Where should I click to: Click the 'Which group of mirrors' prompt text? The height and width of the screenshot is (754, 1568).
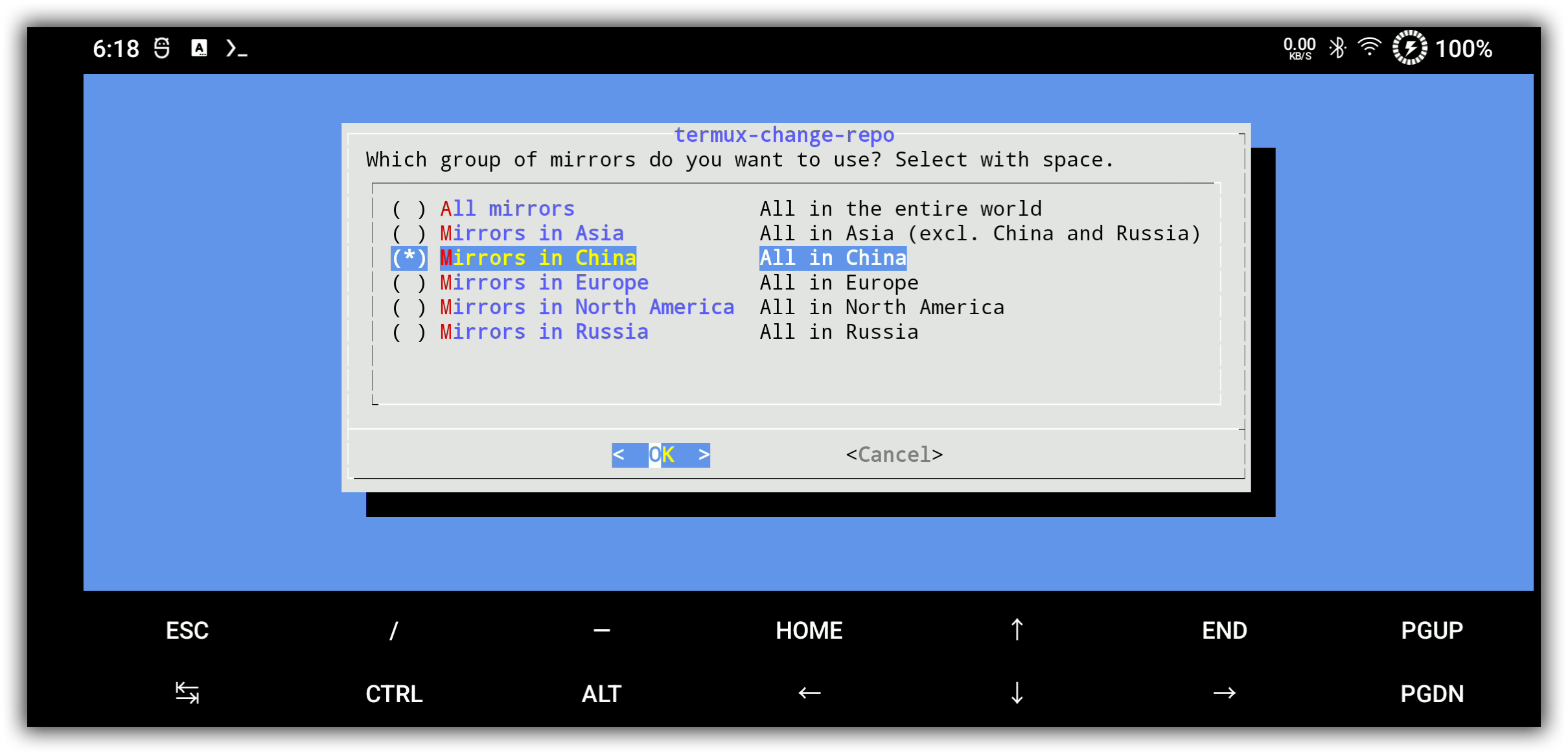pos(740,159)
